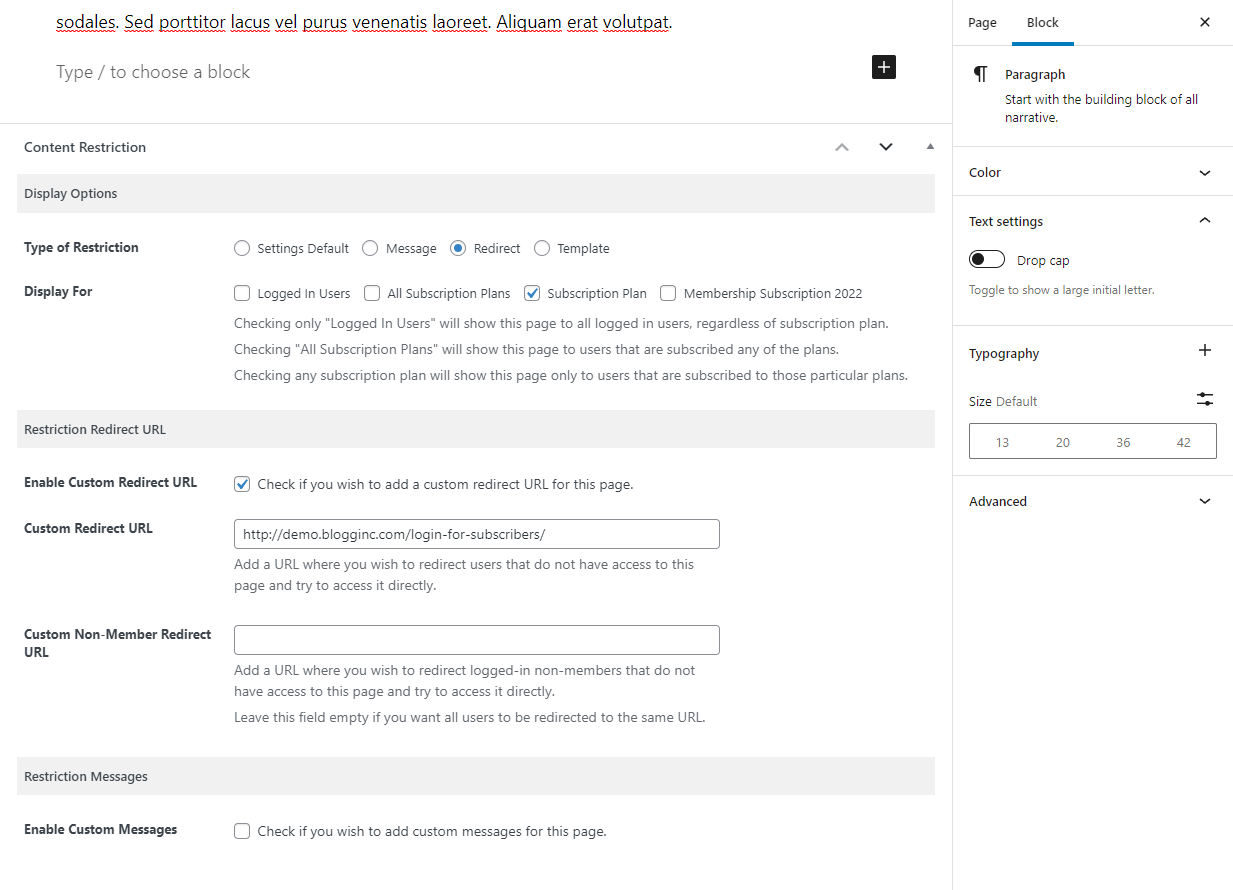Open Typography options with the plus icon
1233x890 pixels.
pos(1205,350)
